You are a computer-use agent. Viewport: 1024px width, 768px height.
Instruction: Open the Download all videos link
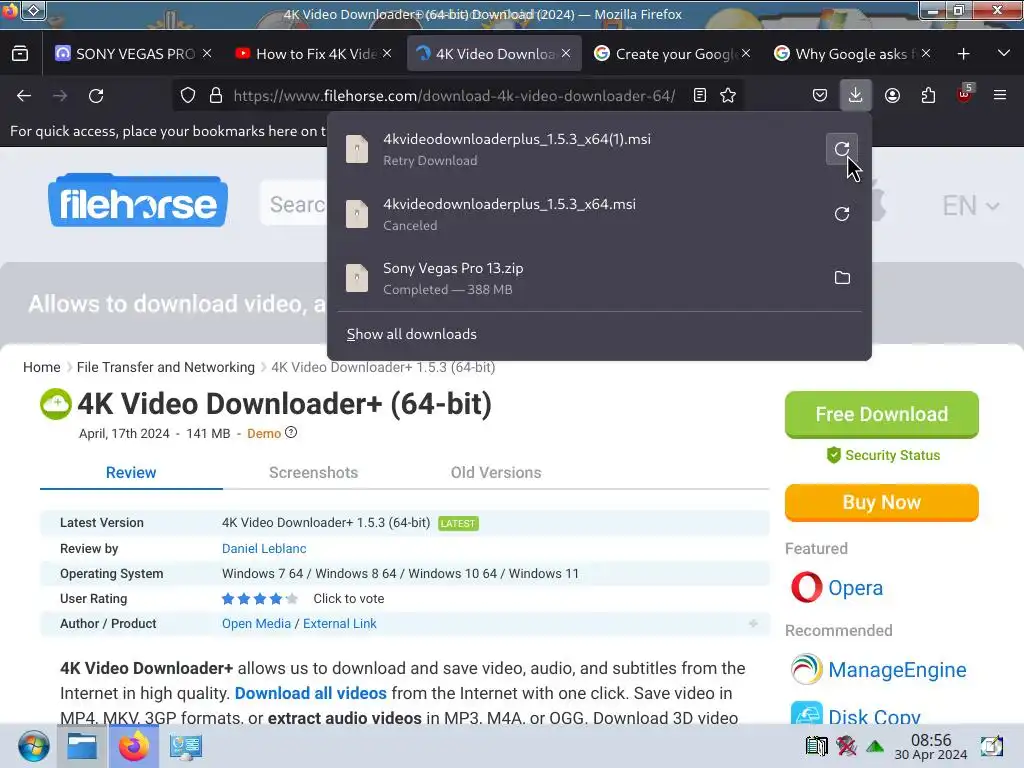click(310, 693)
